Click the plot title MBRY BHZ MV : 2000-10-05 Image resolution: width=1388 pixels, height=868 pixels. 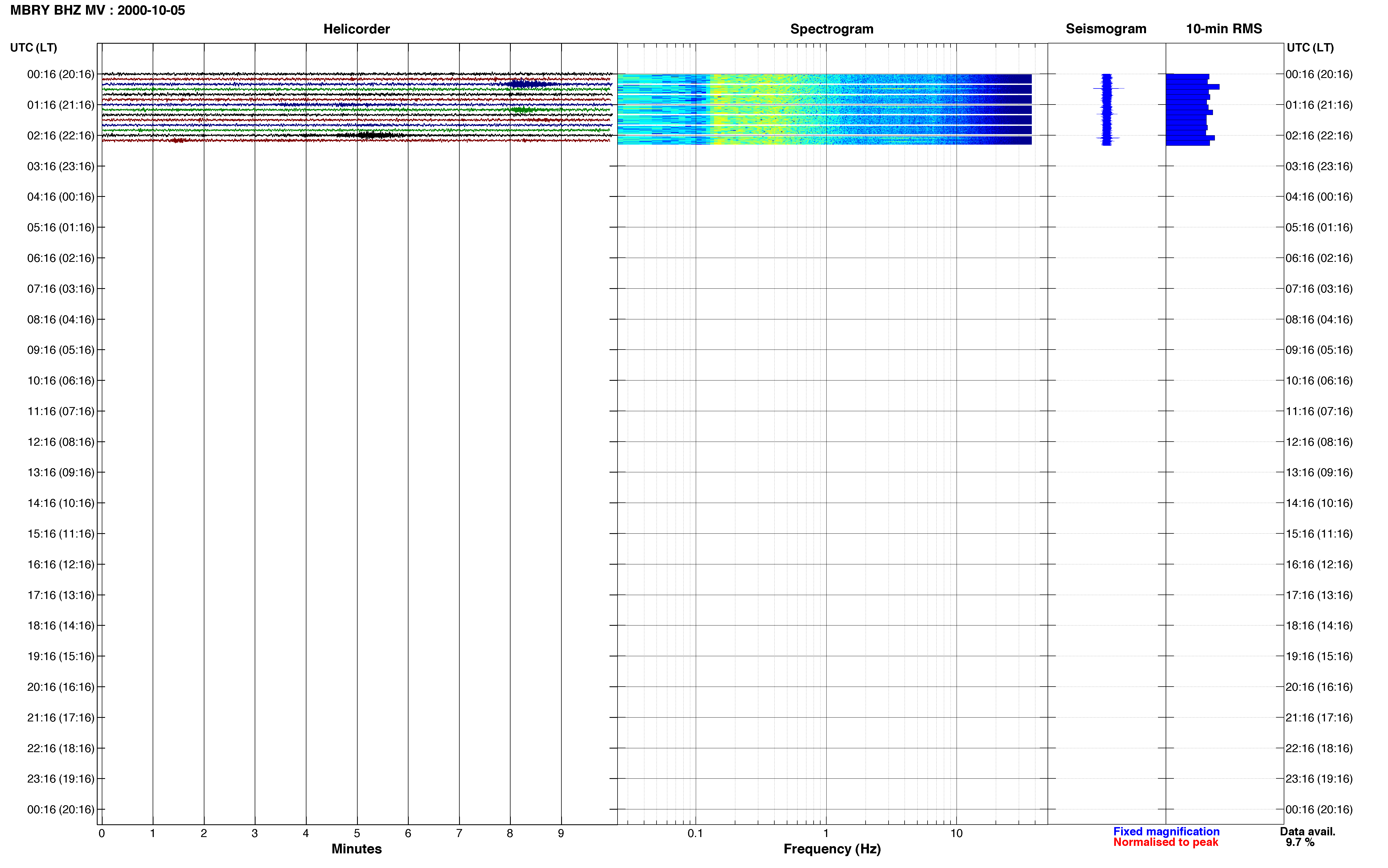pyautogui.click(x=98, y=10)
